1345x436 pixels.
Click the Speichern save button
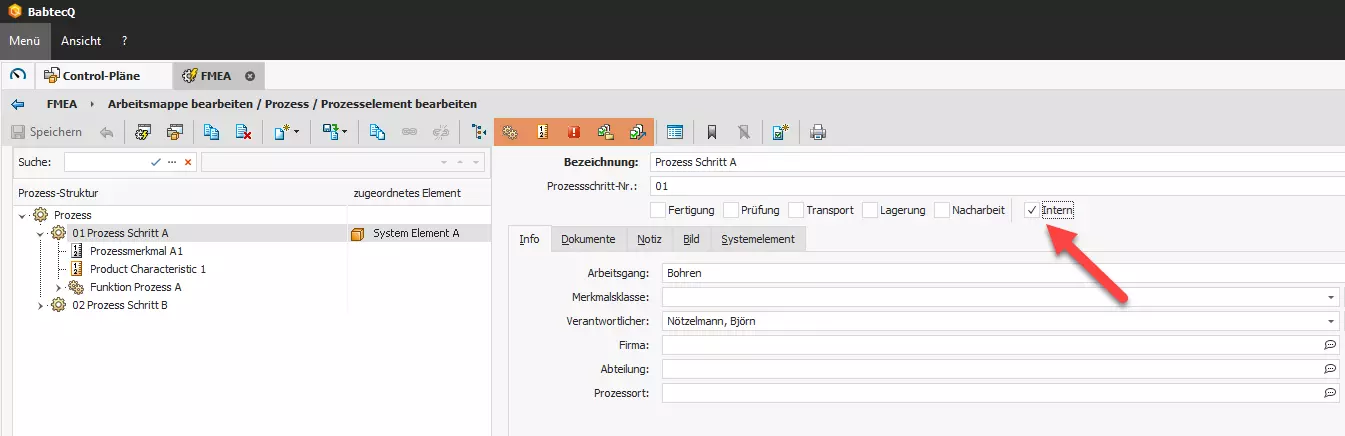(47, 132)
